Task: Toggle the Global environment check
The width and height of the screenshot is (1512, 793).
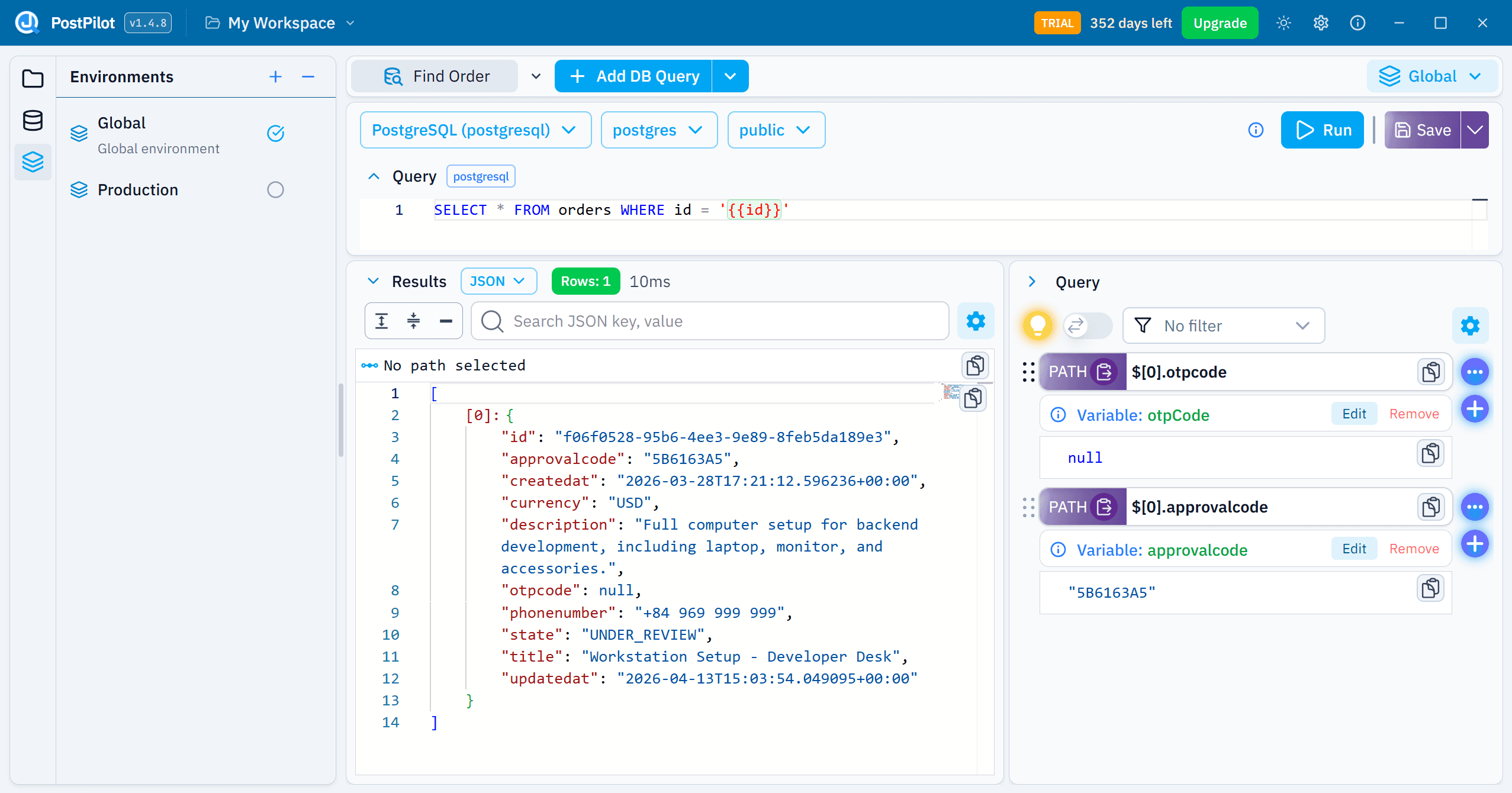Action: coord(275,134)
